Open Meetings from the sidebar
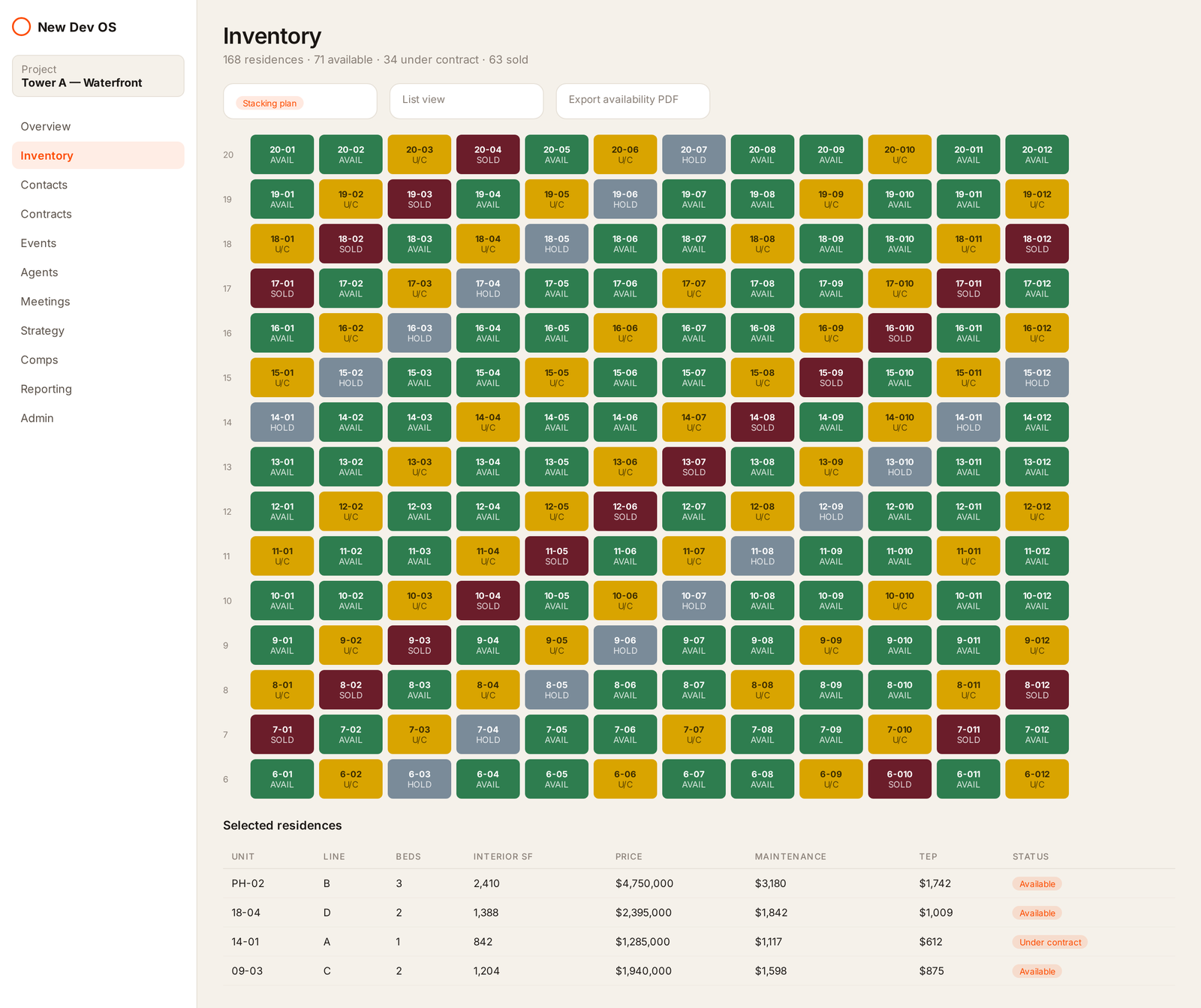 [98, 302]
